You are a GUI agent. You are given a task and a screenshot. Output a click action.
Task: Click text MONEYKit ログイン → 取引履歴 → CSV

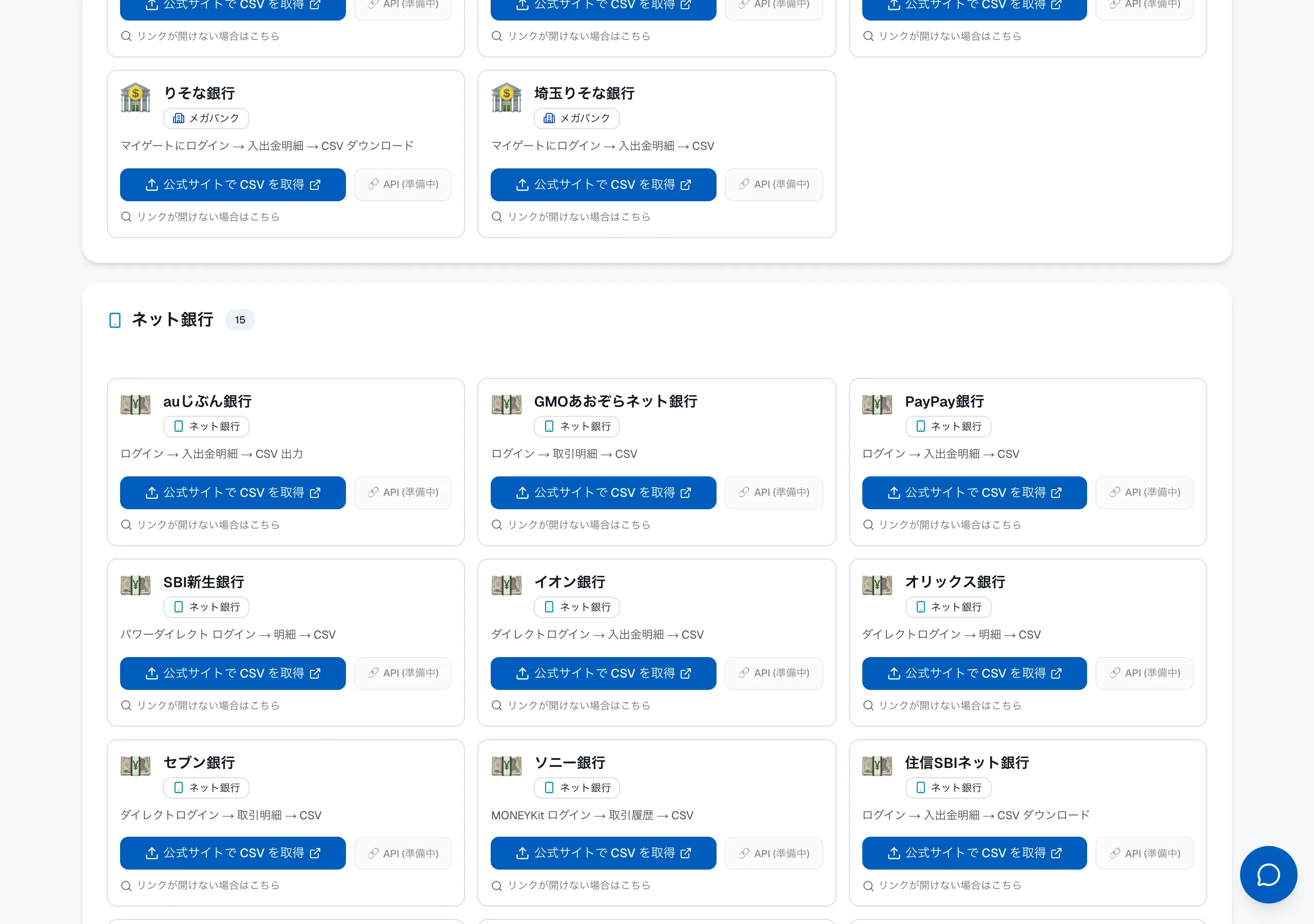[x=592, y=815]
